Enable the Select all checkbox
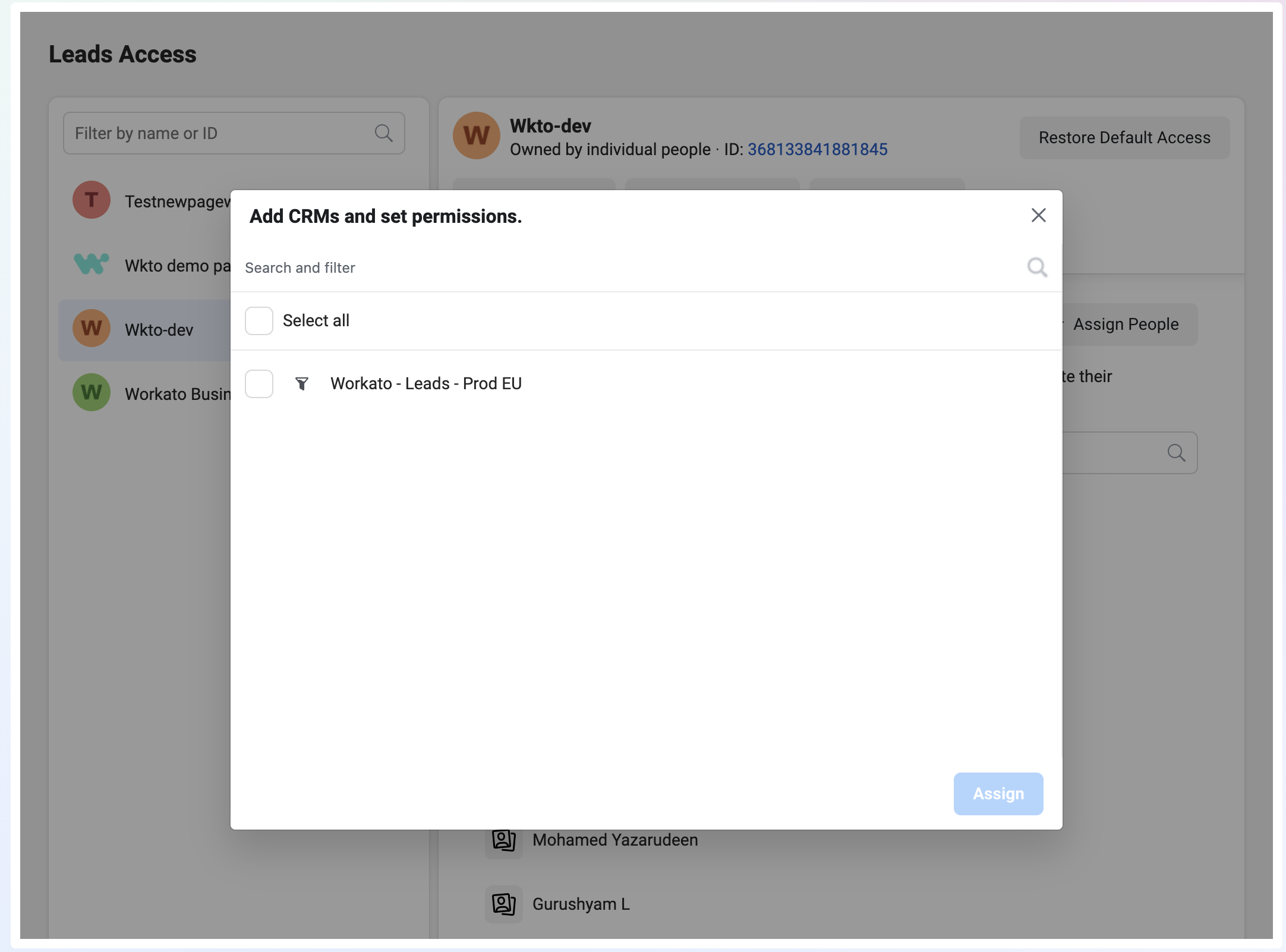The height and width of the screenshot is (952, 1286). tap(259, 320)
